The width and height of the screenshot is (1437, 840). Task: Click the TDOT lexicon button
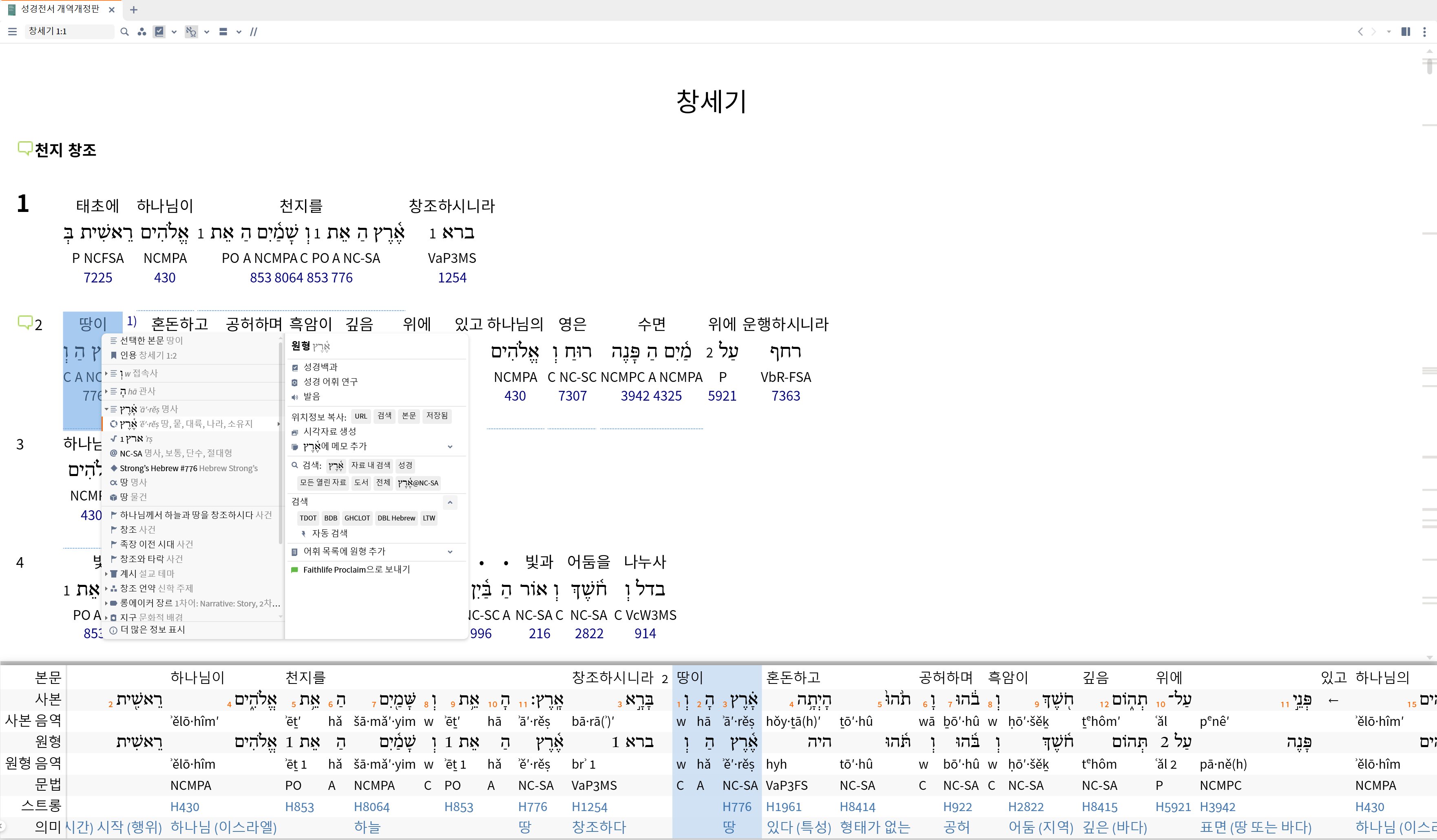click(x=308, y=518)
